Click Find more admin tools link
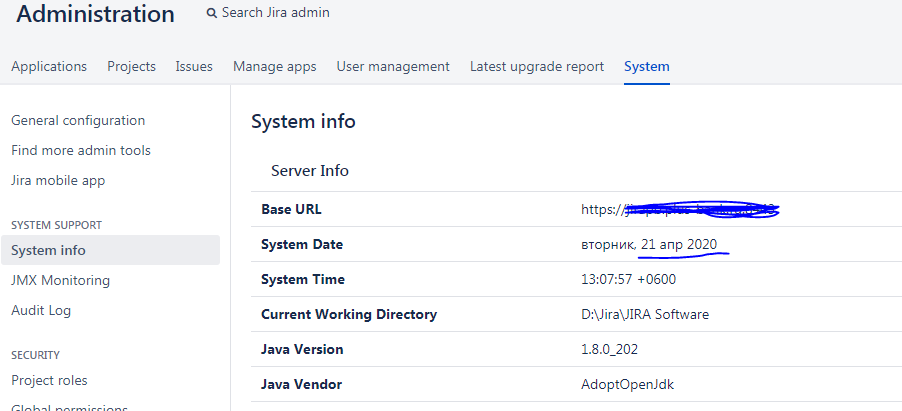The width and height of the screenshot is (902, 411). click(81, 151)
